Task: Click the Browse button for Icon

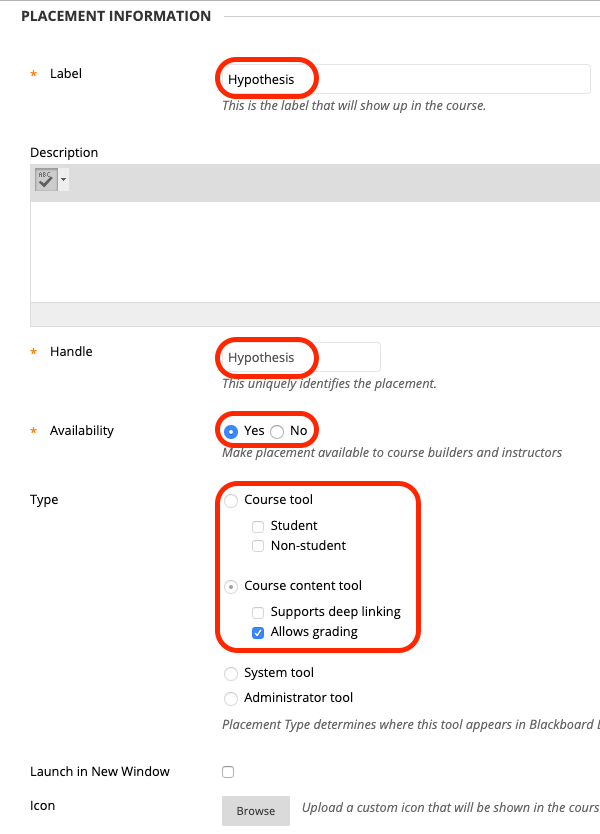Action: [x=256, y=811]
